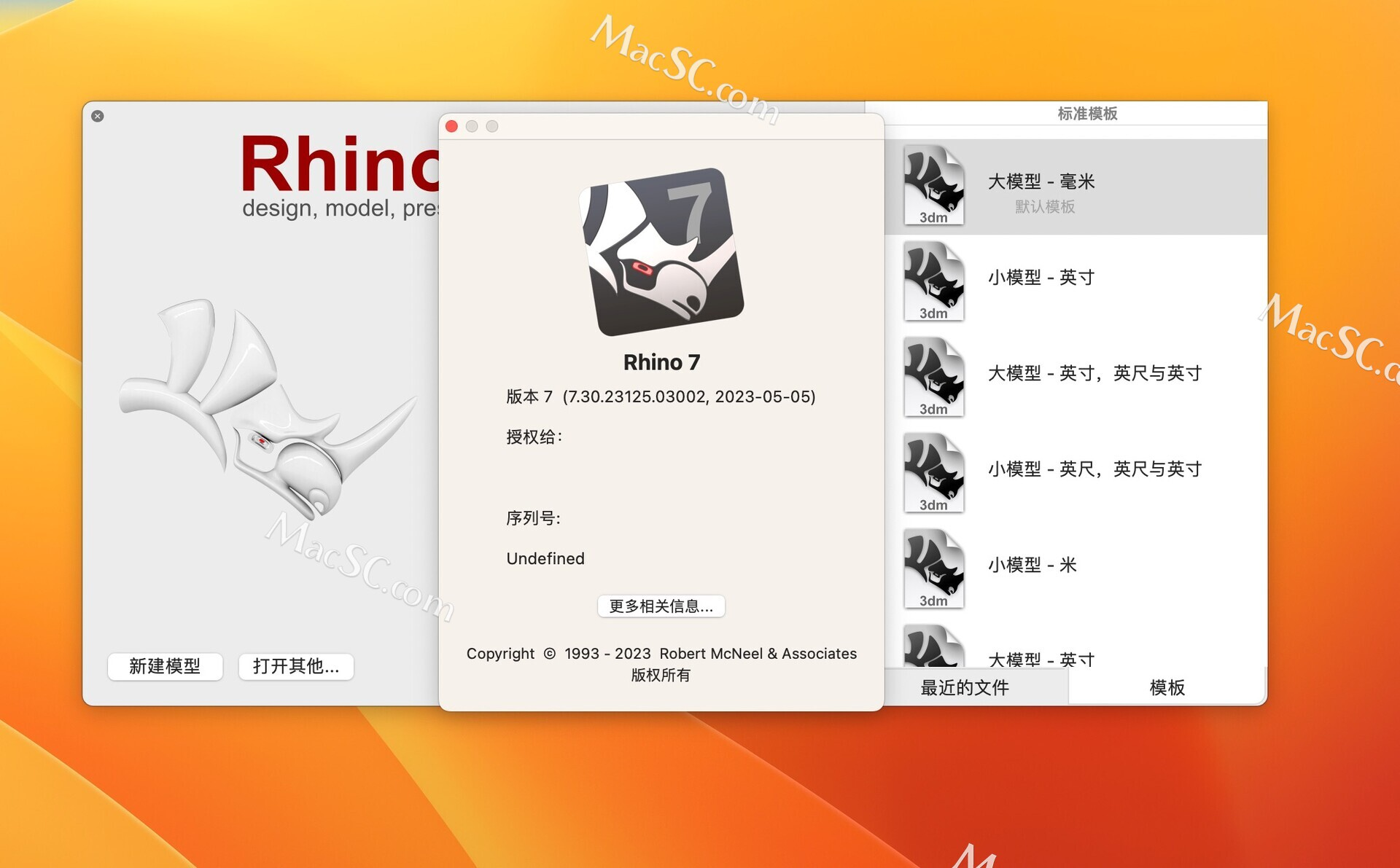
Task: Click 3dm icon for 小模型 - 米 template
Action: tap(933, 568)
